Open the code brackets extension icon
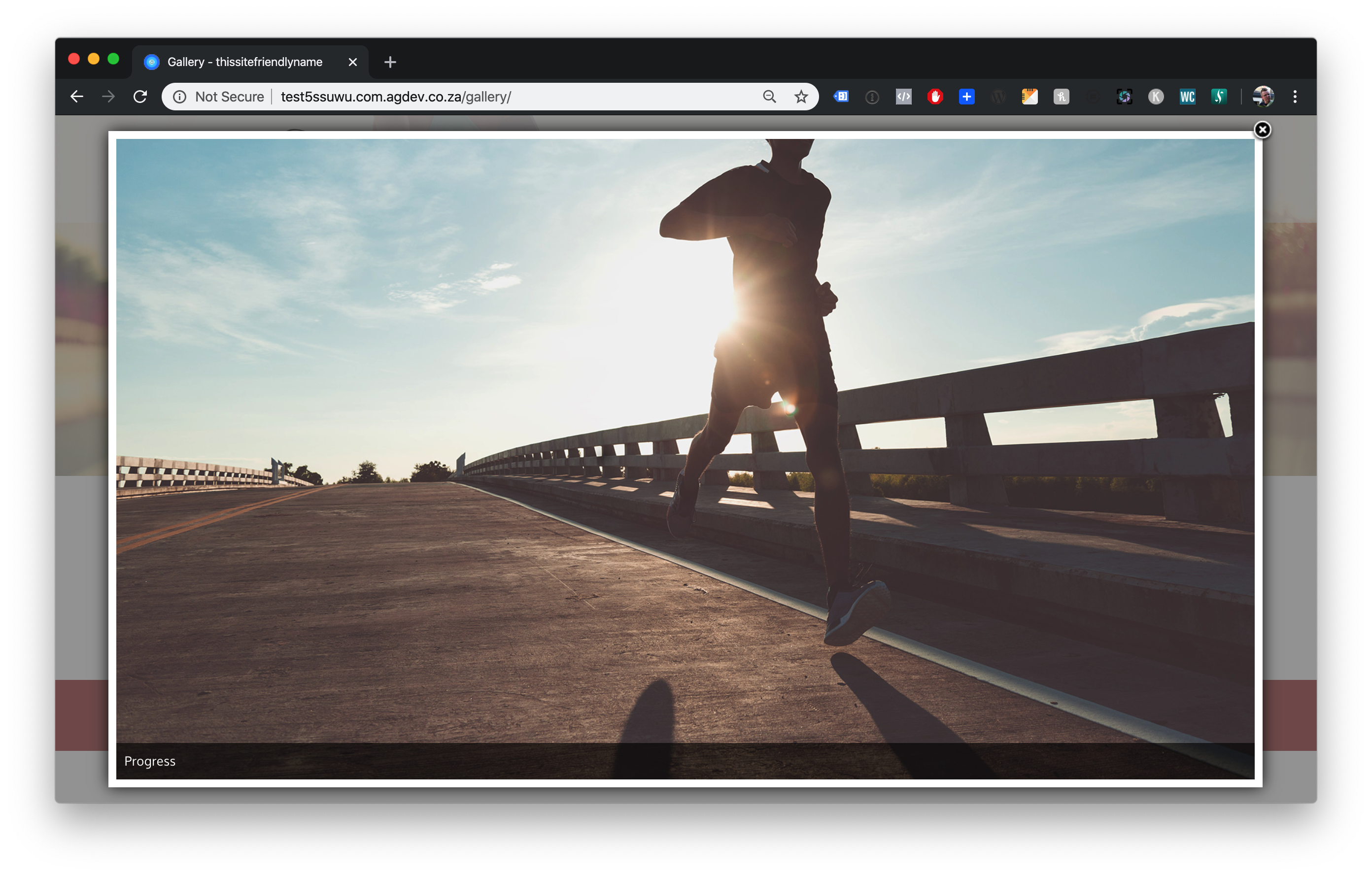The width and height of the screenshot is (1372, 876). (x=904, y=97)
